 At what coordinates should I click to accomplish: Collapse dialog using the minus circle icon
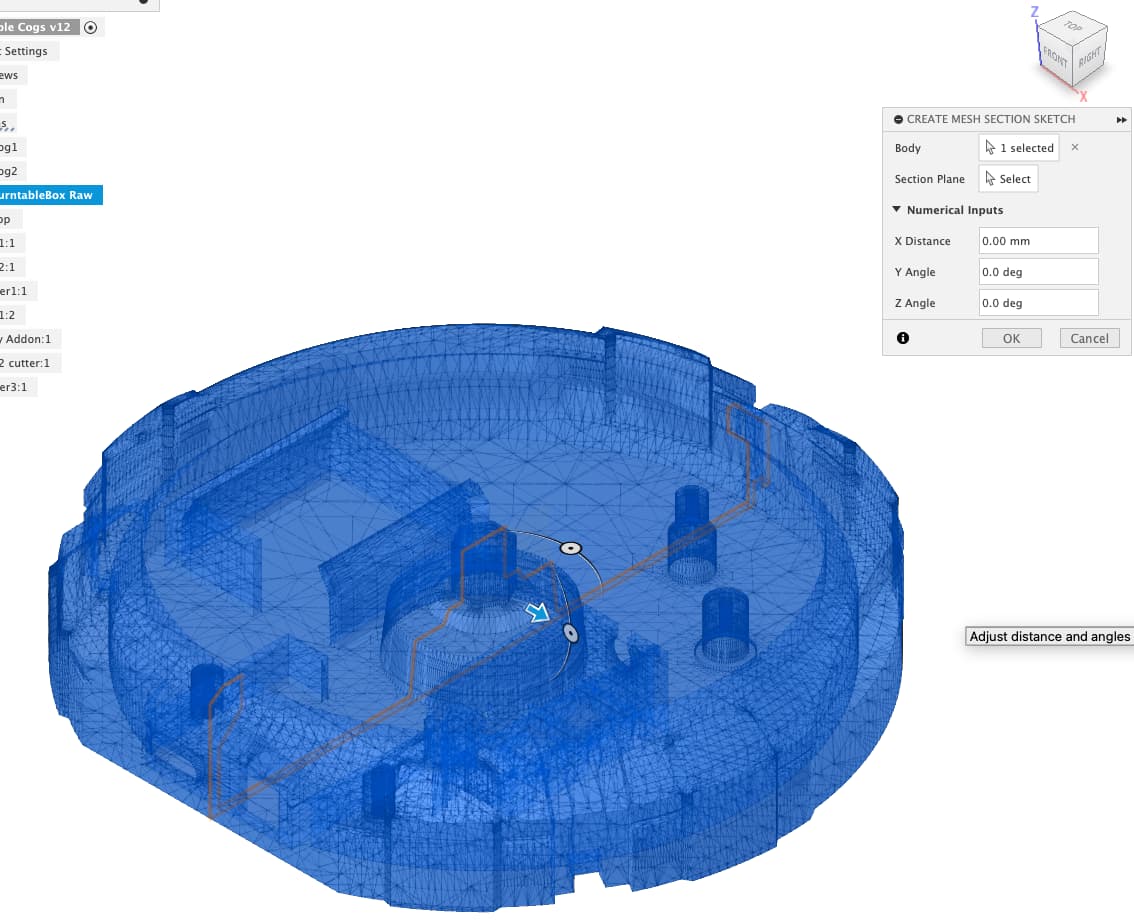tap(898, 119)
